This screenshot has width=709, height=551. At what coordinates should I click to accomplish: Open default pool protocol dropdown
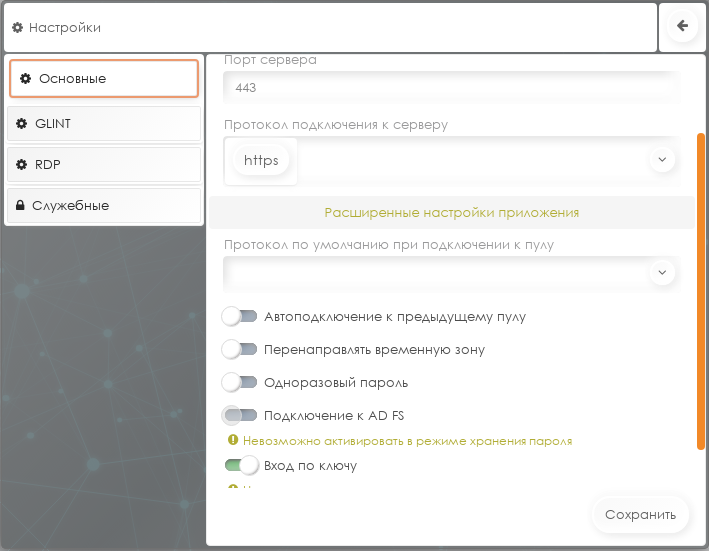661,271
